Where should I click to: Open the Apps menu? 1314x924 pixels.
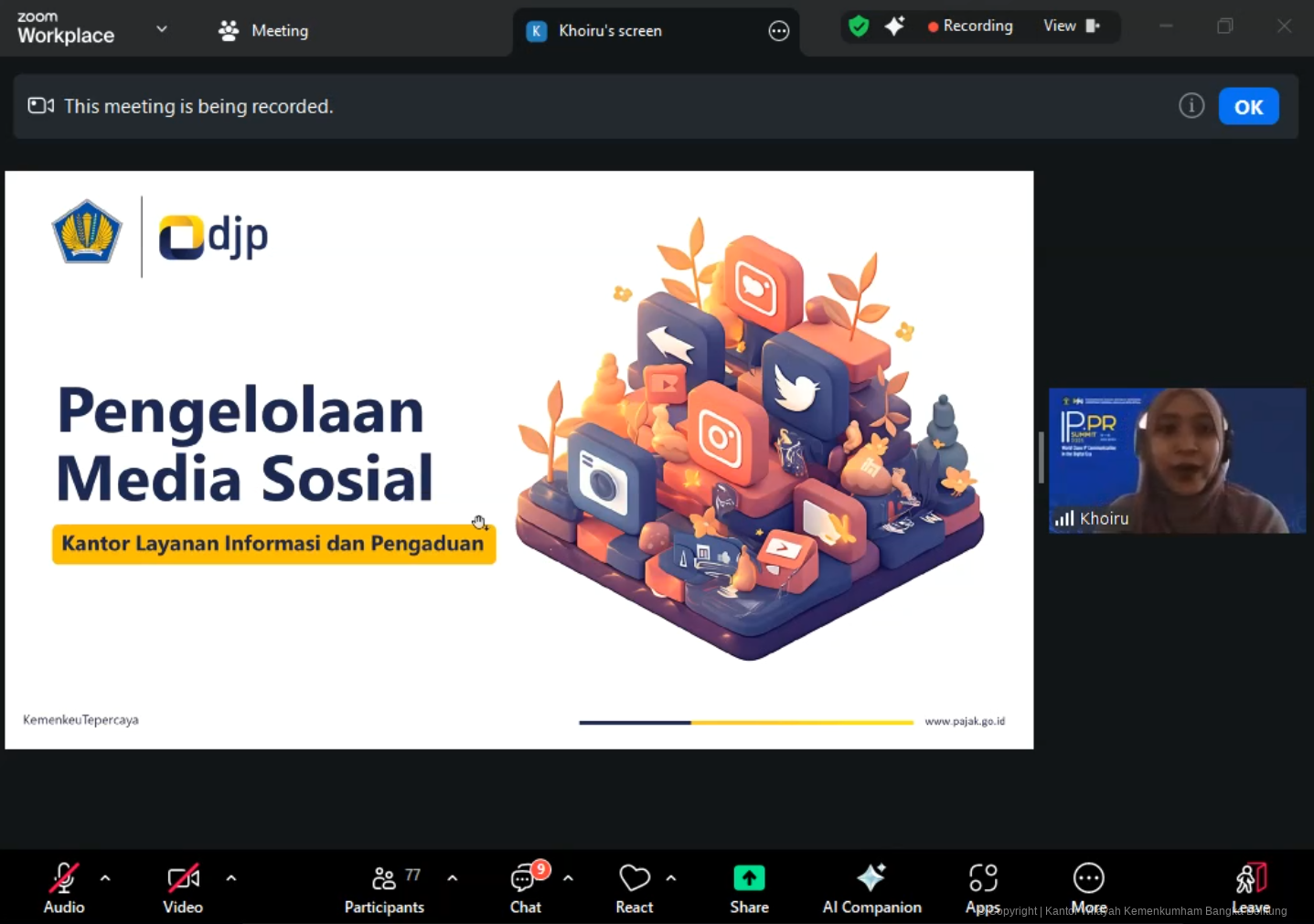(983, 879)
